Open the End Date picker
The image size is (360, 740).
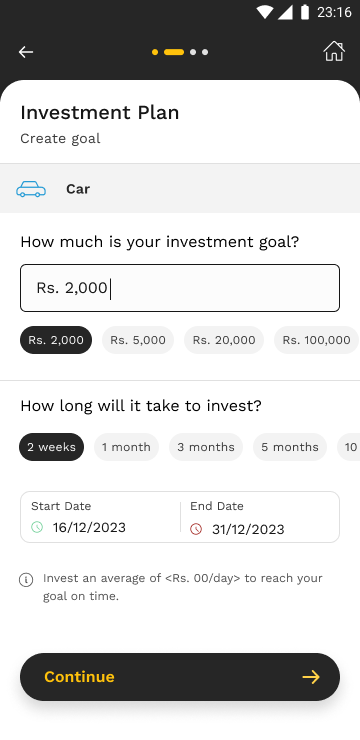point(260,517)
